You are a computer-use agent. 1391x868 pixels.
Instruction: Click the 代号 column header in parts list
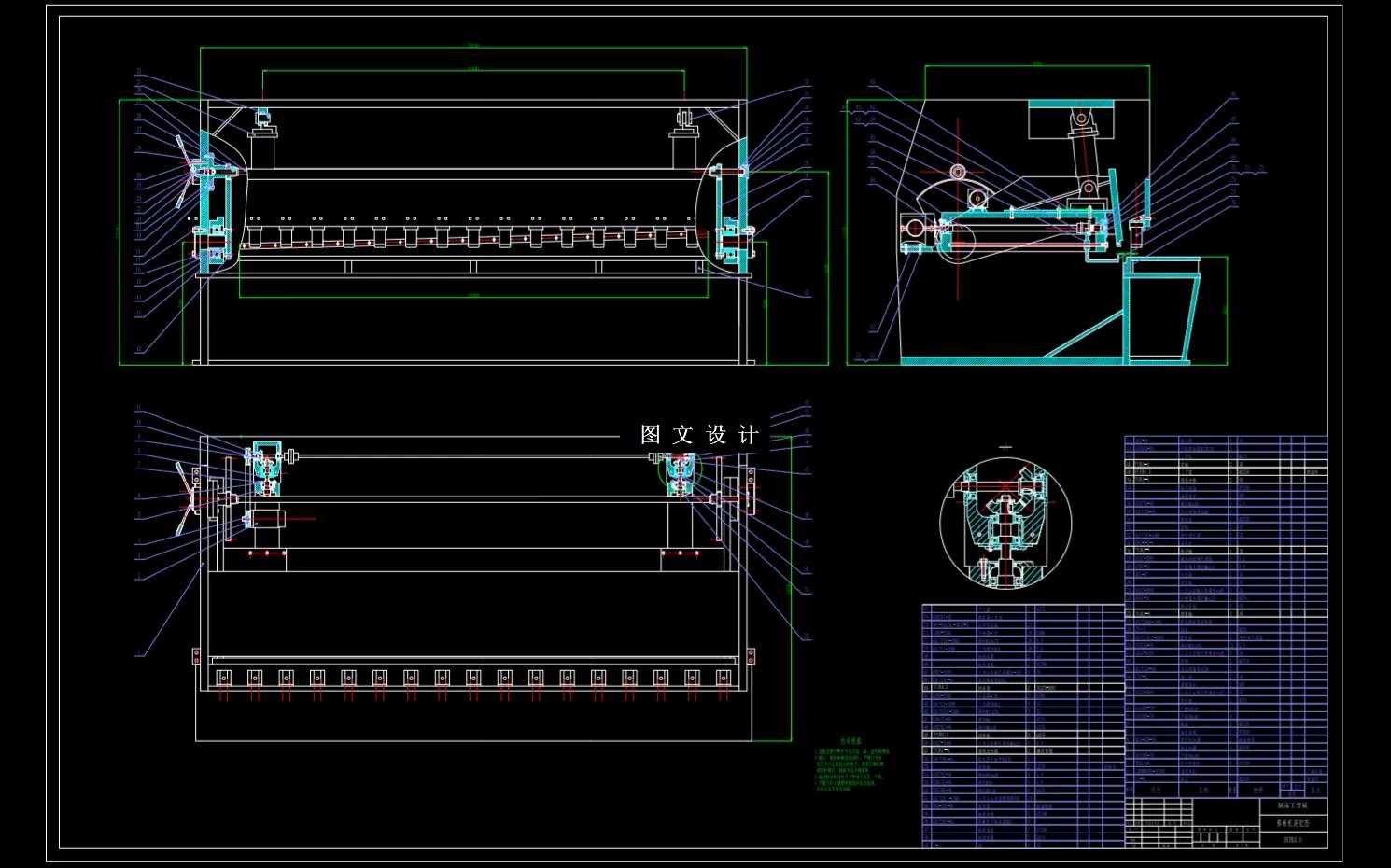[x=1156, y=791]
